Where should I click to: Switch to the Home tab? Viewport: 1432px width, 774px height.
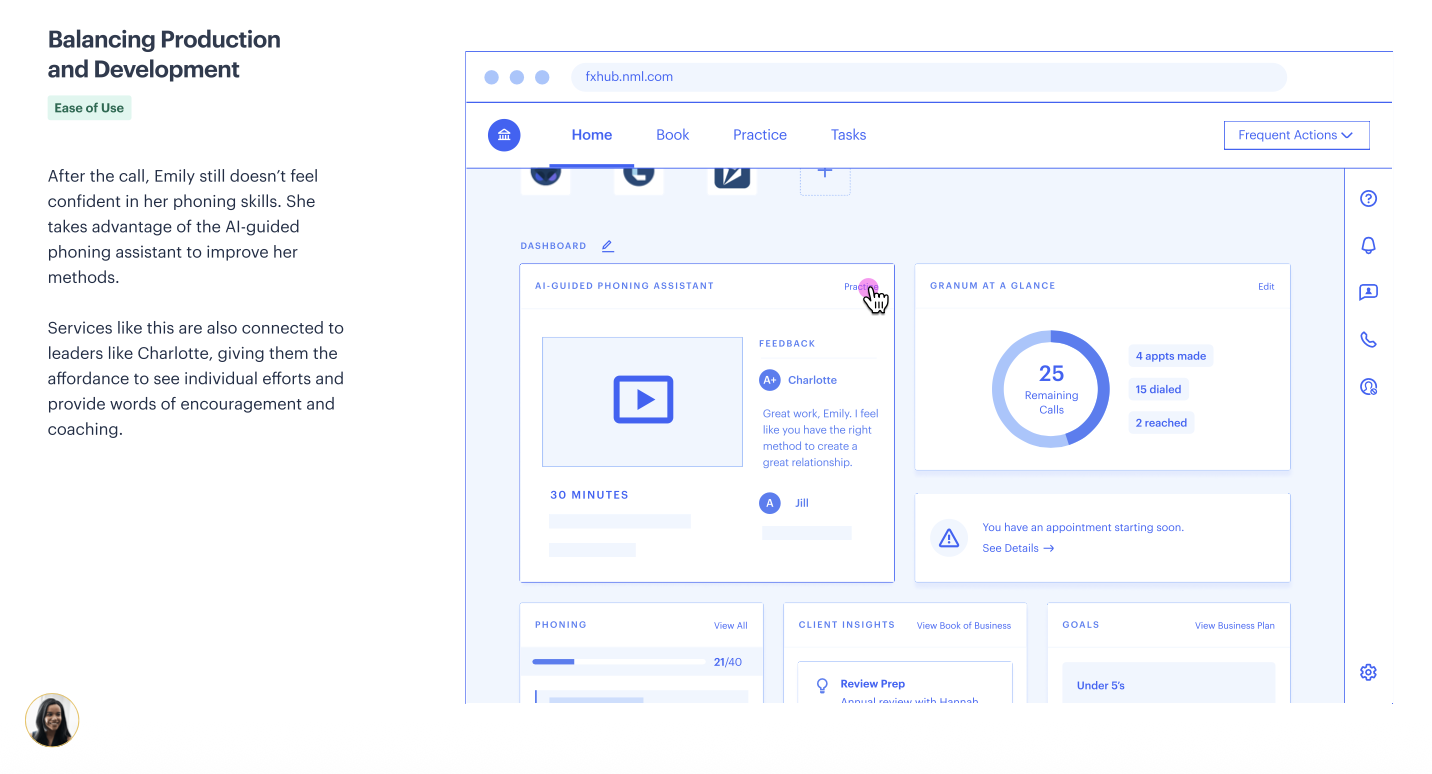(592, 135)
